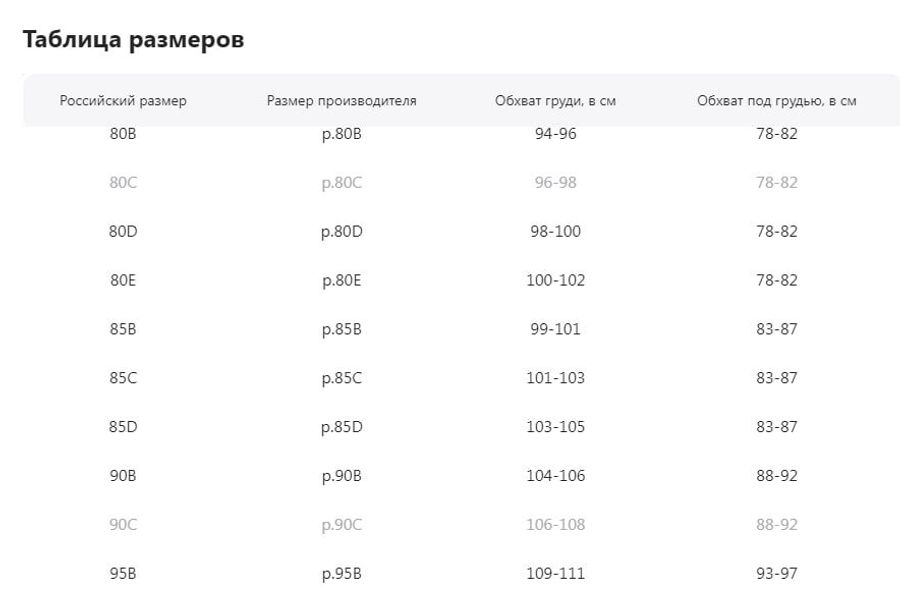Click the 100-102 bust measurement
900x616 pixels.
point(556,281)
